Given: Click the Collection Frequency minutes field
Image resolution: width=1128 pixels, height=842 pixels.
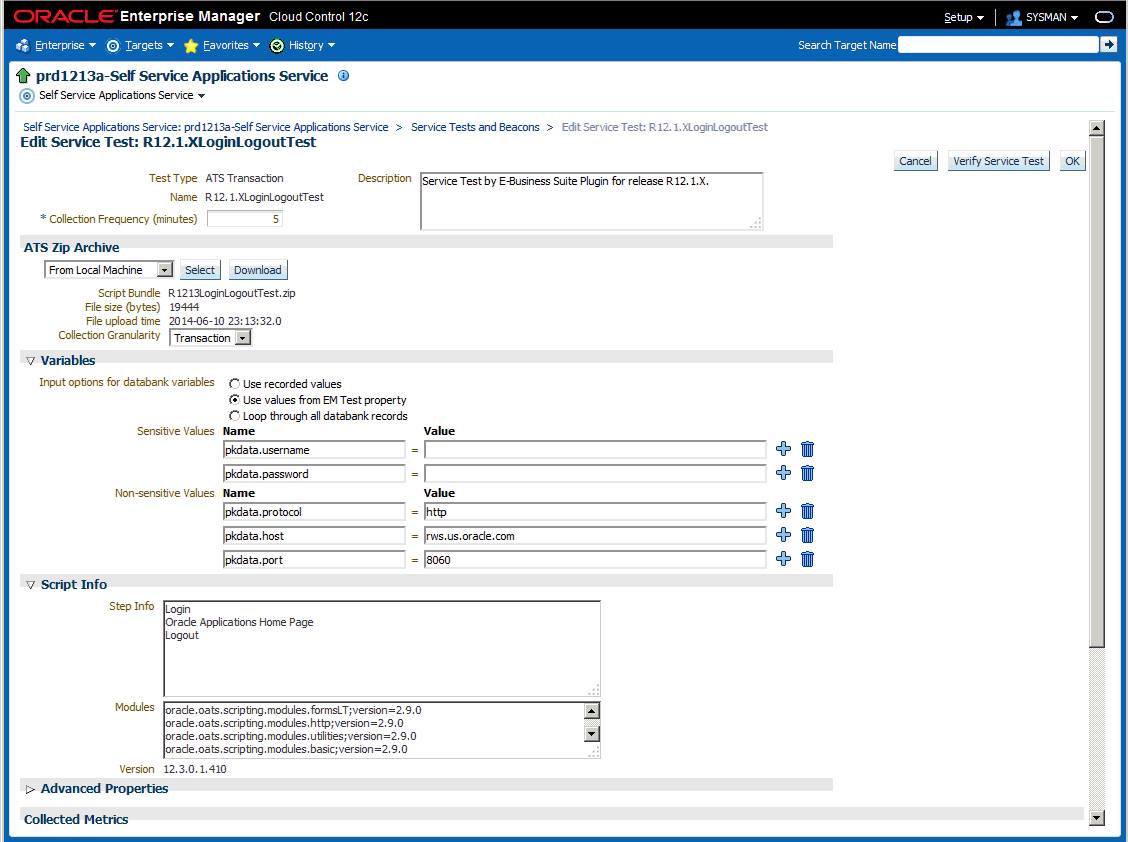Looking at the screenshot, I should pyautogui.click(x=245, y=219).
